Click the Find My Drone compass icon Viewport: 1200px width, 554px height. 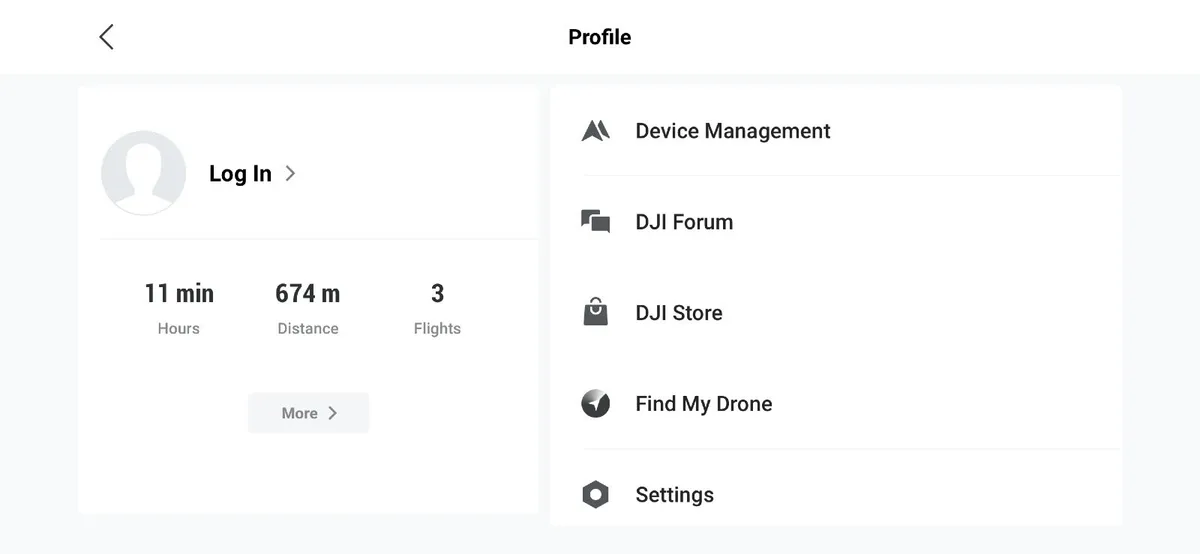coord(596,404)
